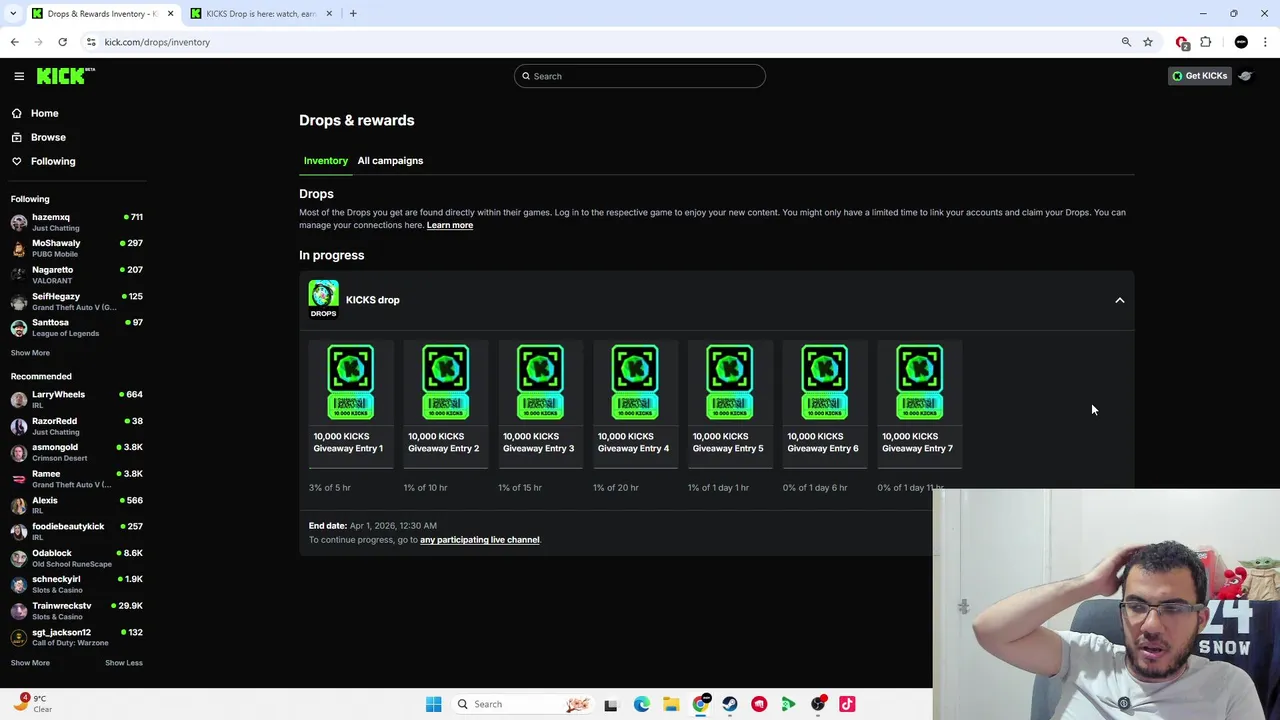Open the user avatar menu
1280x720 pixels.
(1245, 76)
